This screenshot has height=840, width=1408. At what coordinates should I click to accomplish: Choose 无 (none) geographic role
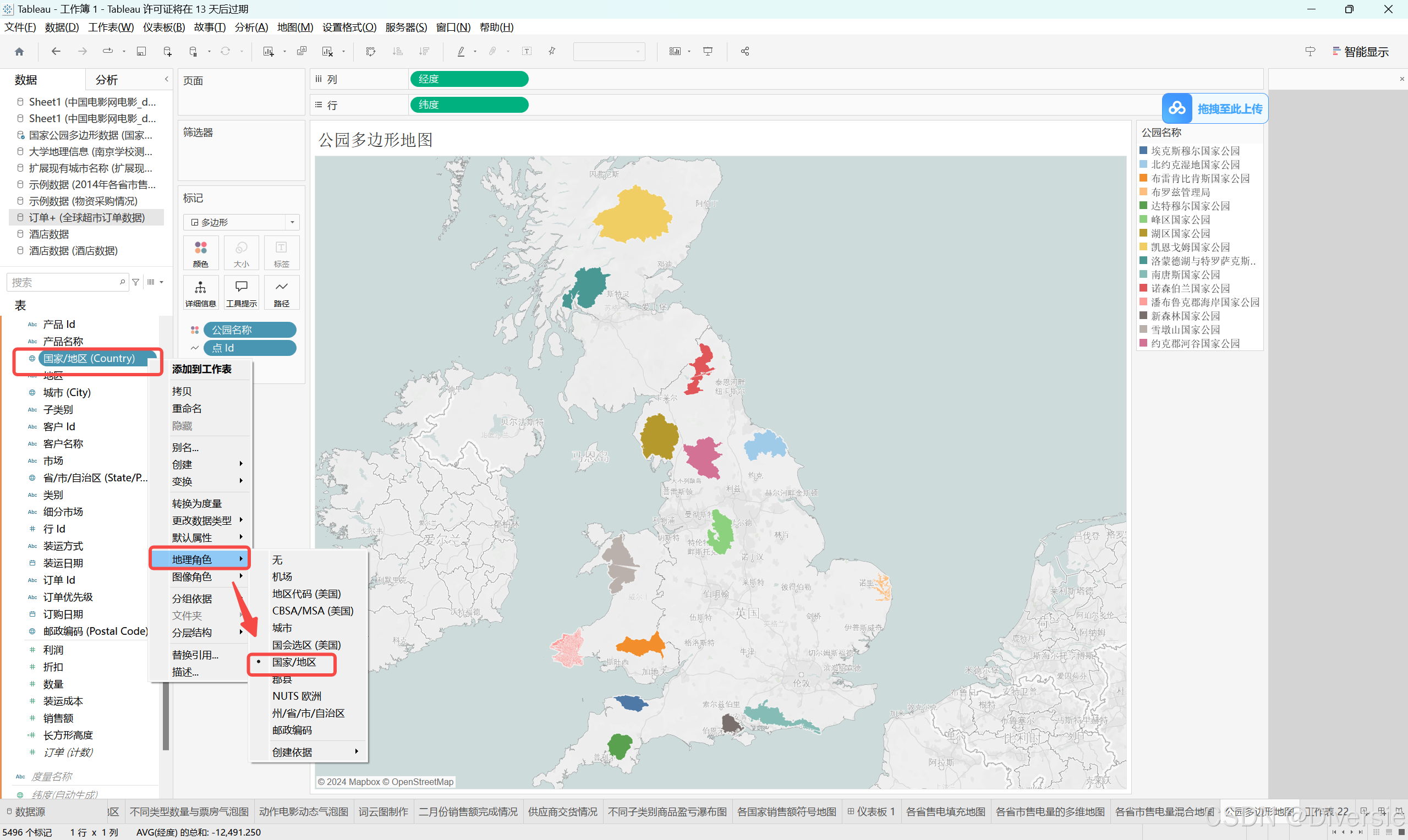pos(277,560)
